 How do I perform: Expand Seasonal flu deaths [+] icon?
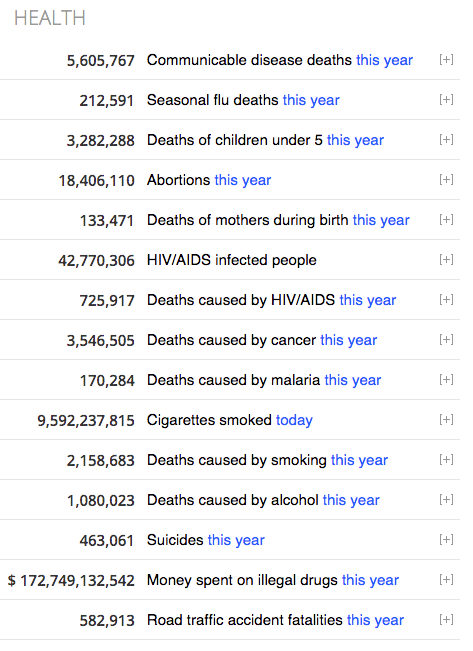pos(446,100)
